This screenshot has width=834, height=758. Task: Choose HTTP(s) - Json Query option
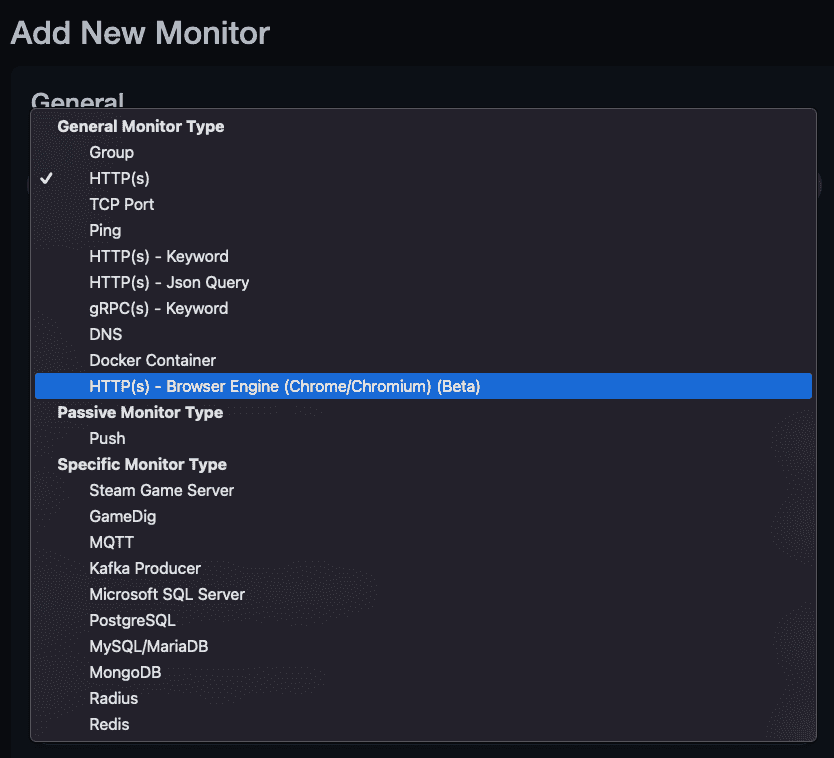click(x=169, y=282)
